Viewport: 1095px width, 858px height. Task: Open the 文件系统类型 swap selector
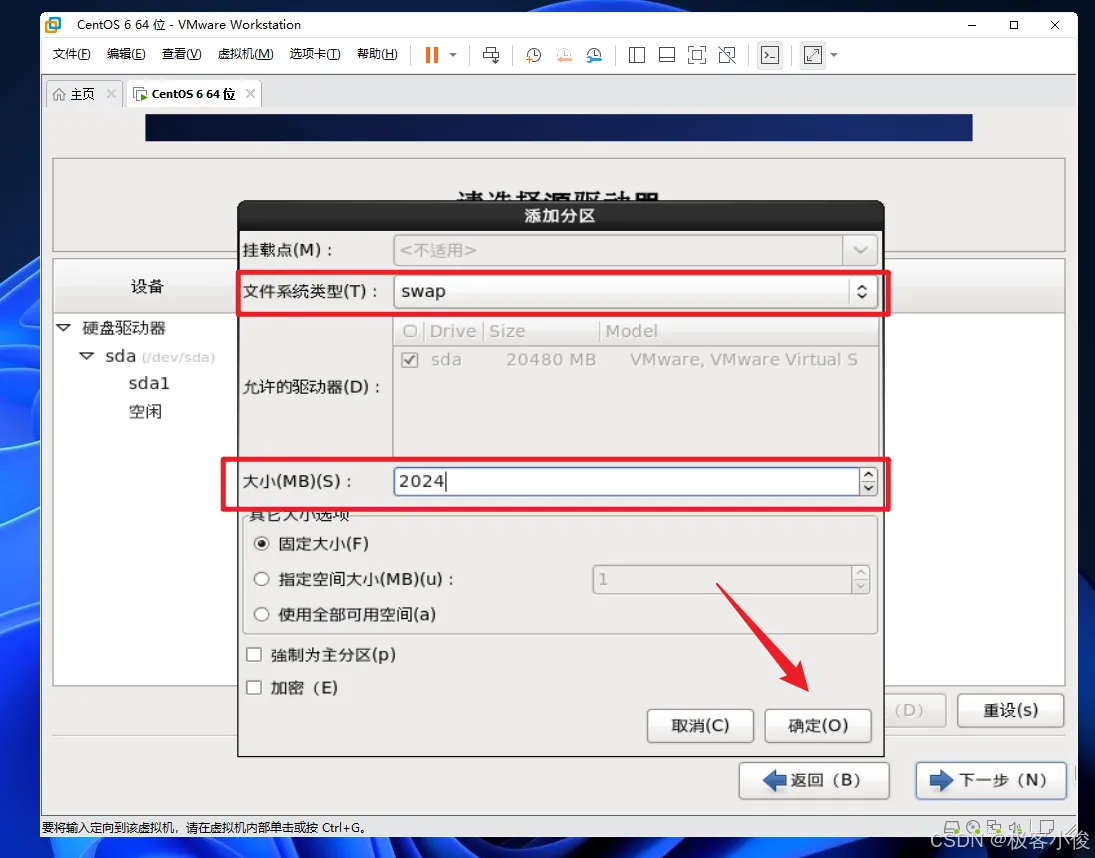[635, 291]
